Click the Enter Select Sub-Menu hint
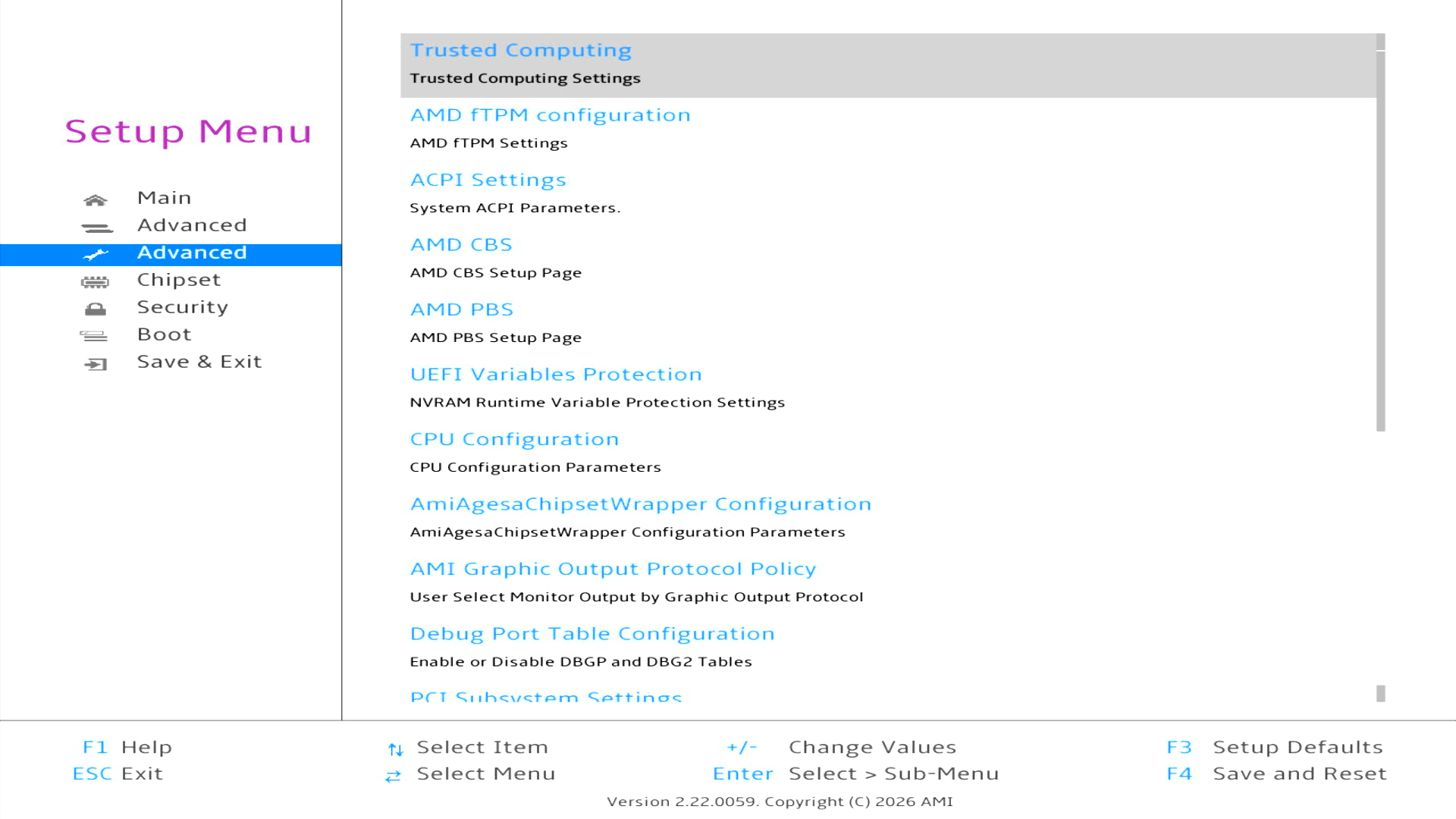The image size is (1456, 819). click(855, 773)
